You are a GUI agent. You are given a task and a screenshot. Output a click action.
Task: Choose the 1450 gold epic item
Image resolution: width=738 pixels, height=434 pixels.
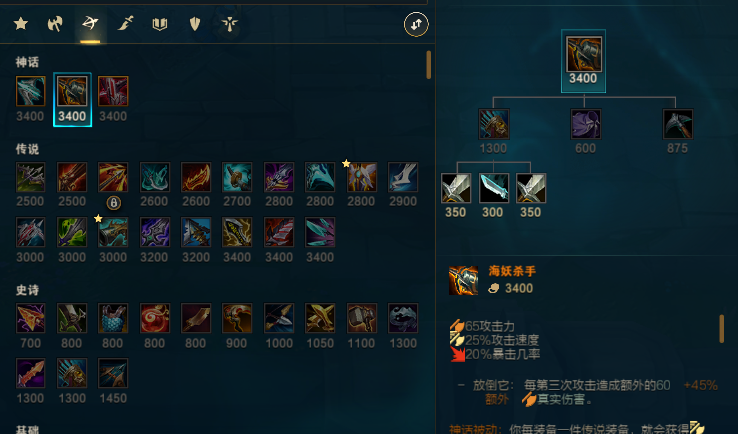coord(113,373)
